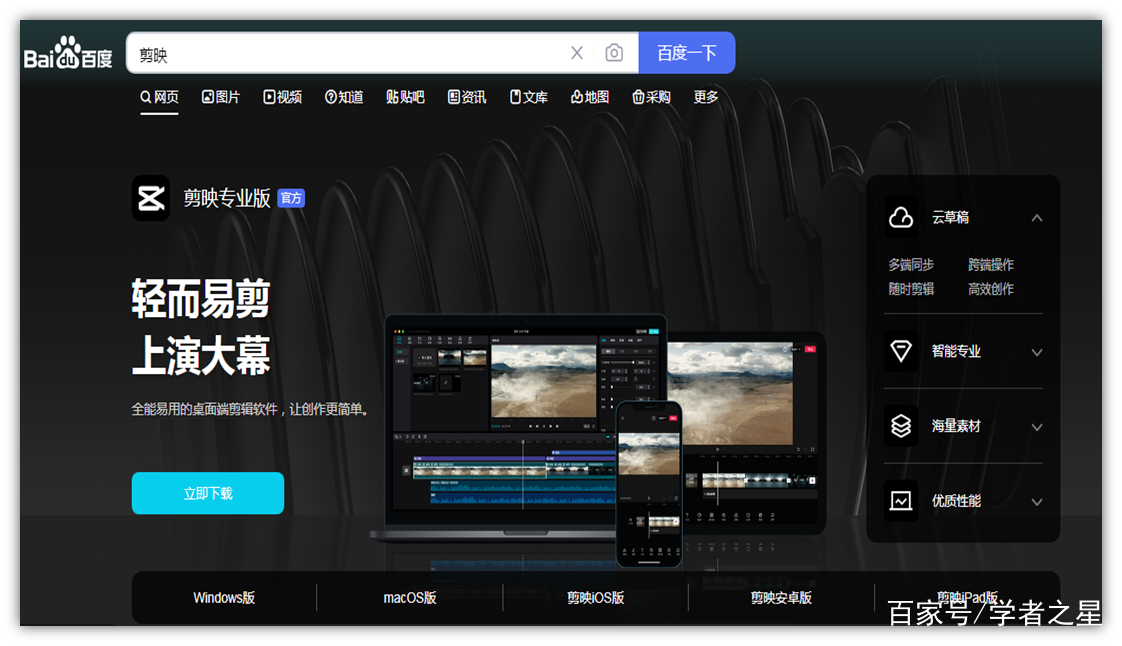This screenshot has height=646, width=1122.
Task: Select the 剪映iPad版 link
Action: click(x=967, y=597)
